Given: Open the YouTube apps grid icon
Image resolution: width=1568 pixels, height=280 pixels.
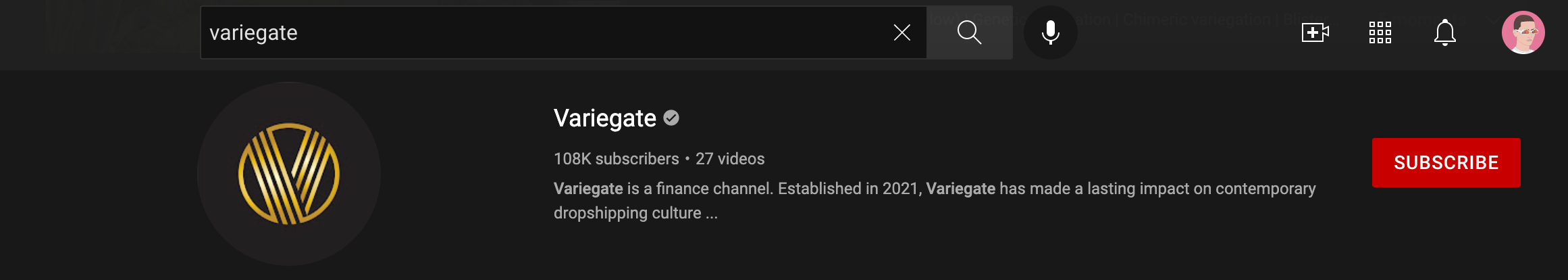Looking at the screenshot, I should pos(1380,32).
